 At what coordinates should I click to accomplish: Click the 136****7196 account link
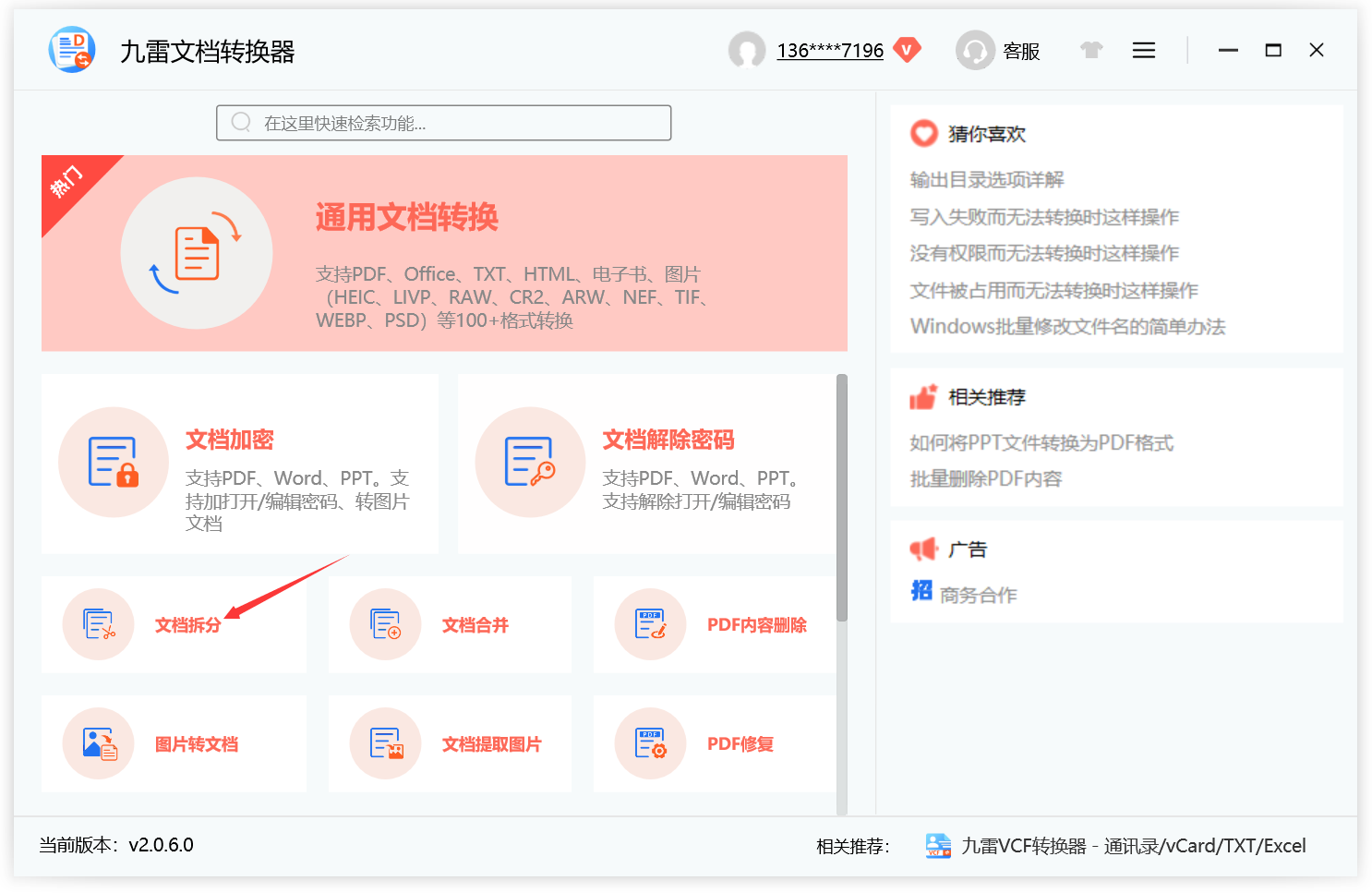(829, 51)
